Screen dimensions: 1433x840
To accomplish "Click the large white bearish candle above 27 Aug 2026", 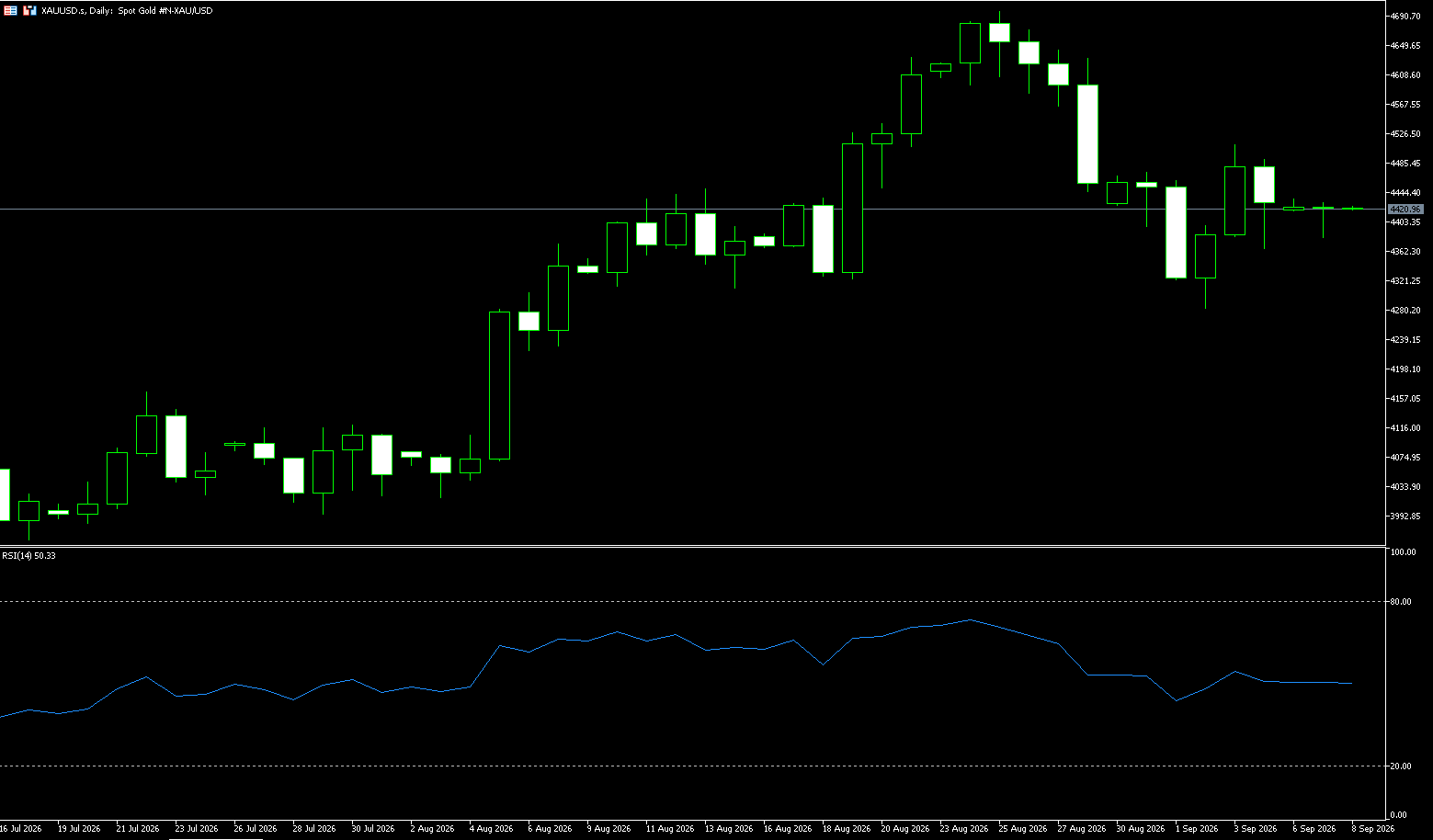I will pyautogui.click(x=1087, y=134).
